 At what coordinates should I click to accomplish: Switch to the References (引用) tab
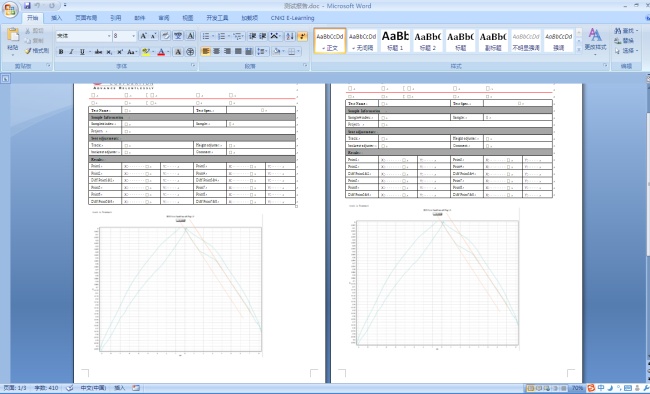116,18
